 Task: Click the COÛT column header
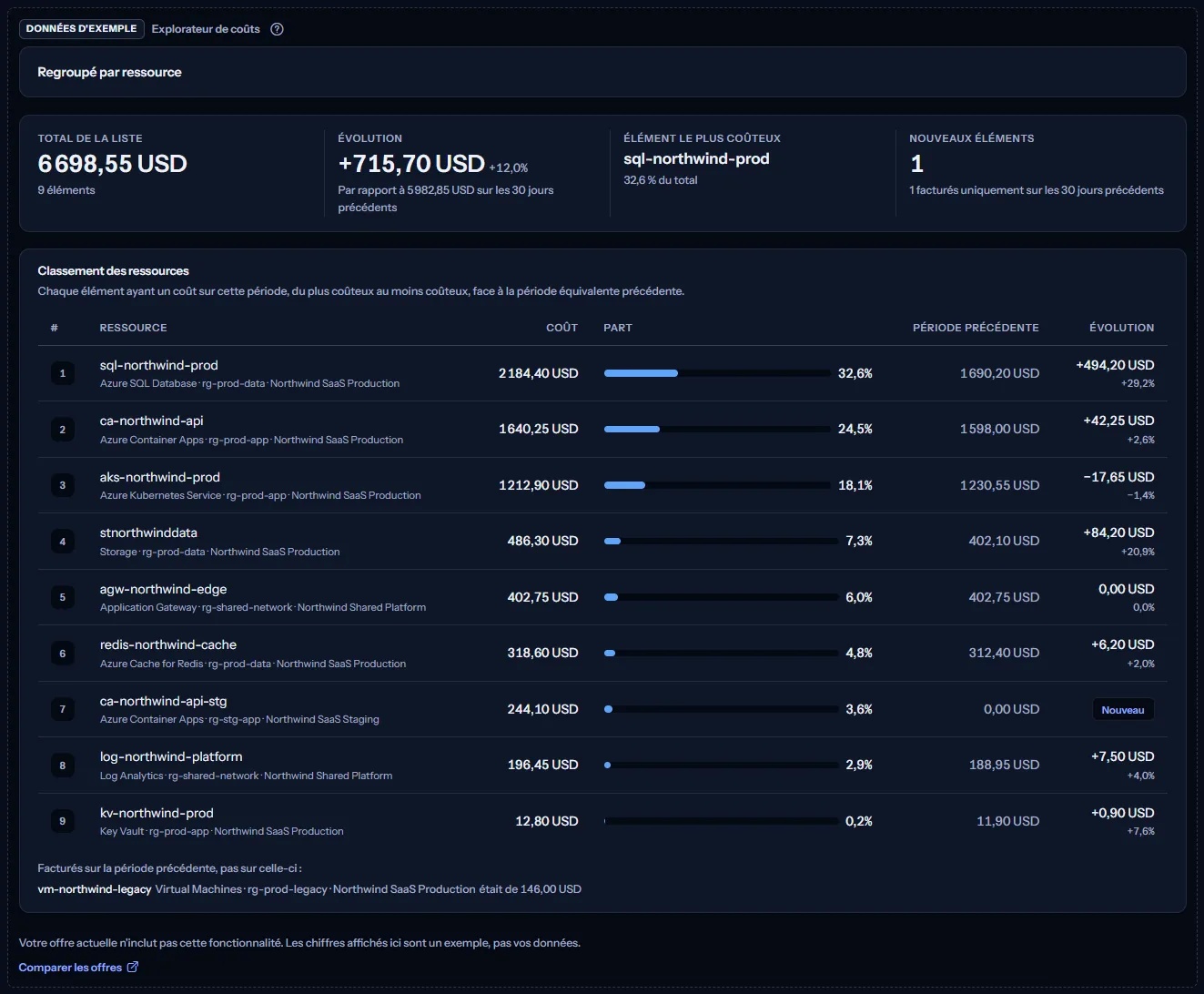[562, 328]
